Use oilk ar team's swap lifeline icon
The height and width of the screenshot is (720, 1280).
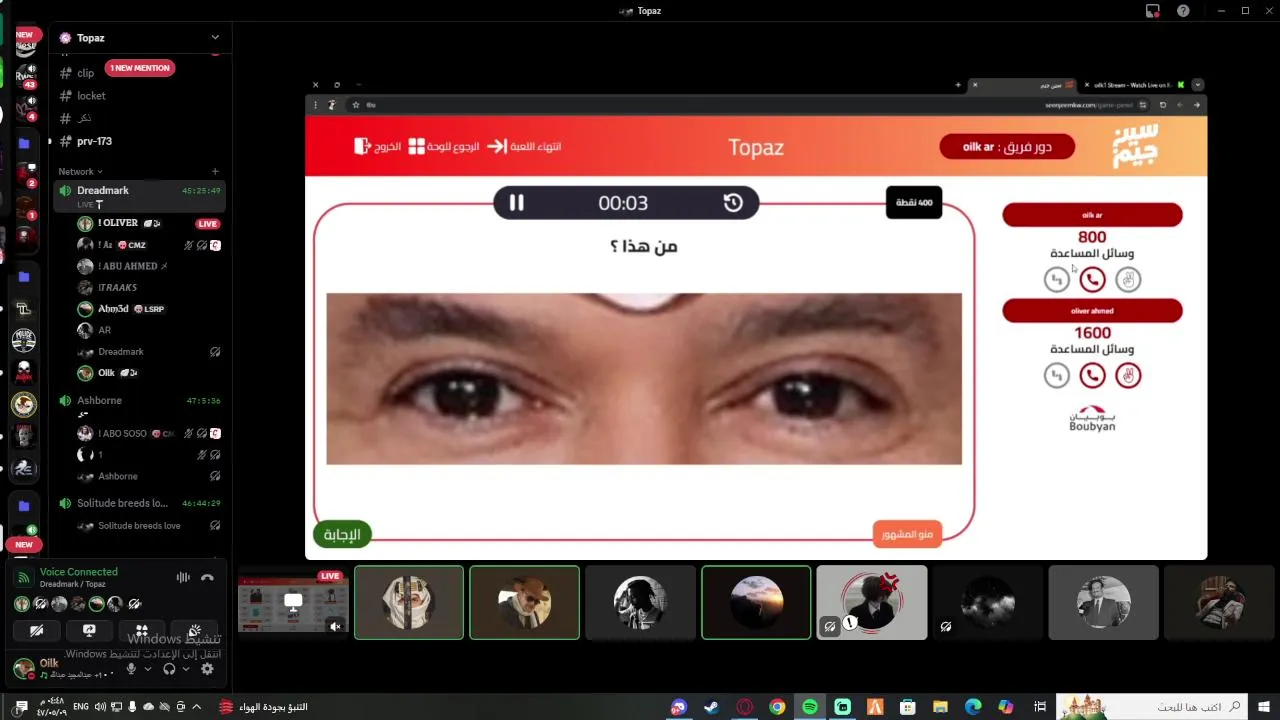click(1056, 280)
